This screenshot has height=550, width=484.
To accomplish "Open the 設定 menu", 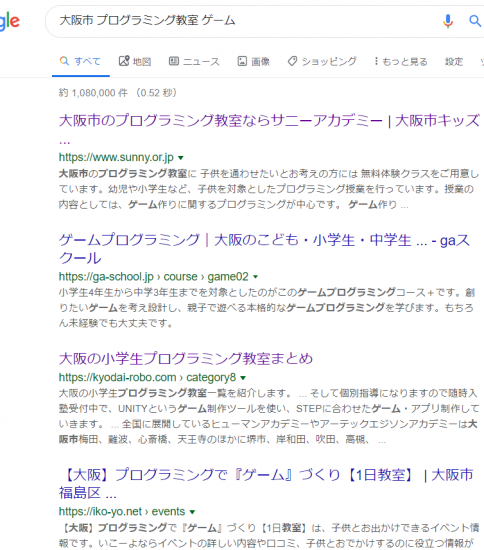I will (x=454, y=62).
